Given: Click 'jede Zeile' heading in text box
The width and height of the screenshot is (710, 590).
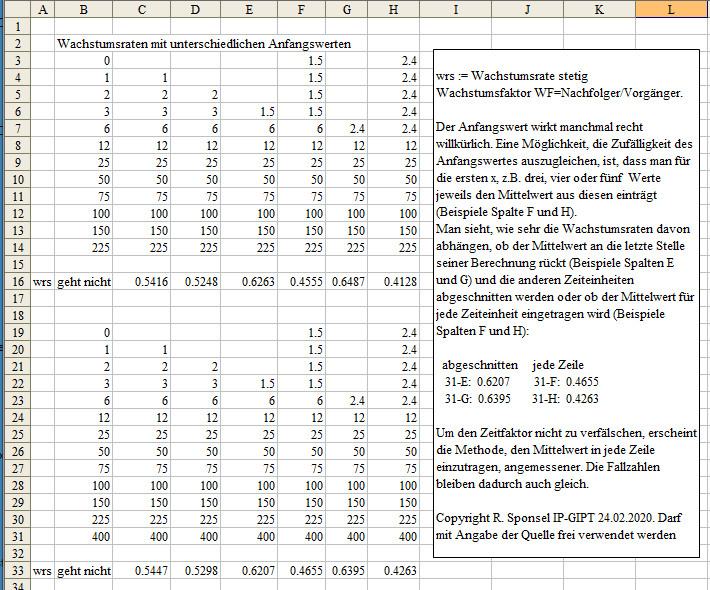Looking at the screenshot, I should tap(558, 365).
